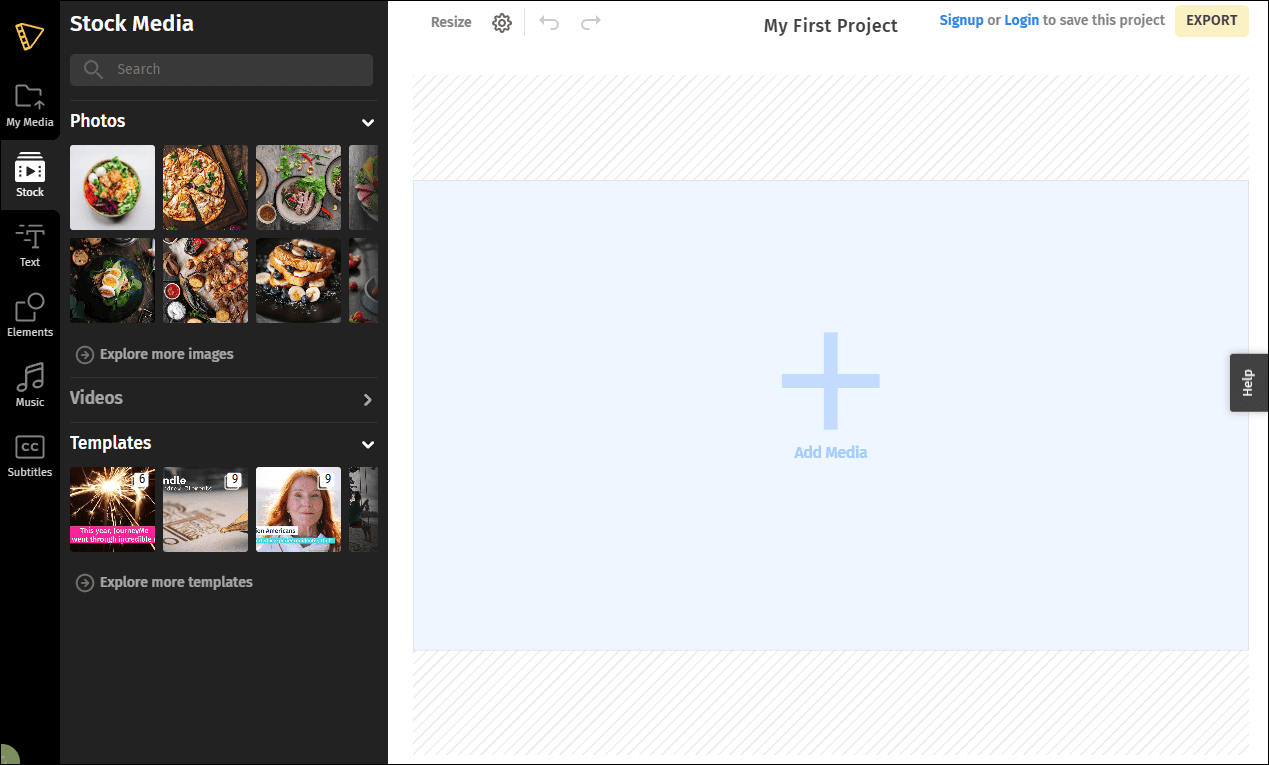Click the redo arrow
Image resolution: width=1269 pixels, height=765 pixels.
click(x=591, y=21)
